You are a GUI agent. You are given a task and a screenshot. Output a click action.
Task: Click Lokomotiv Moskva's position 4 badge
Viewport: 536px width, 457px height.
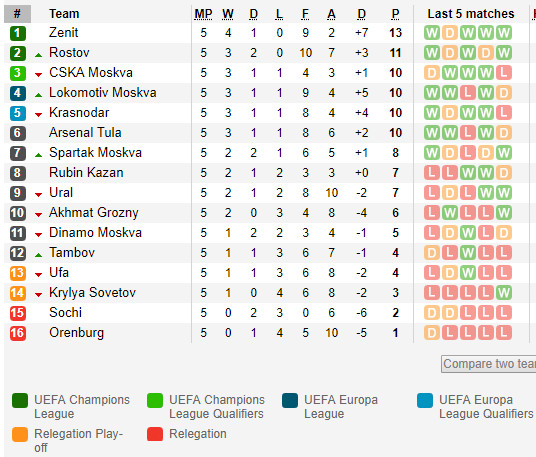pyautogui.click(x=17, y=93)
